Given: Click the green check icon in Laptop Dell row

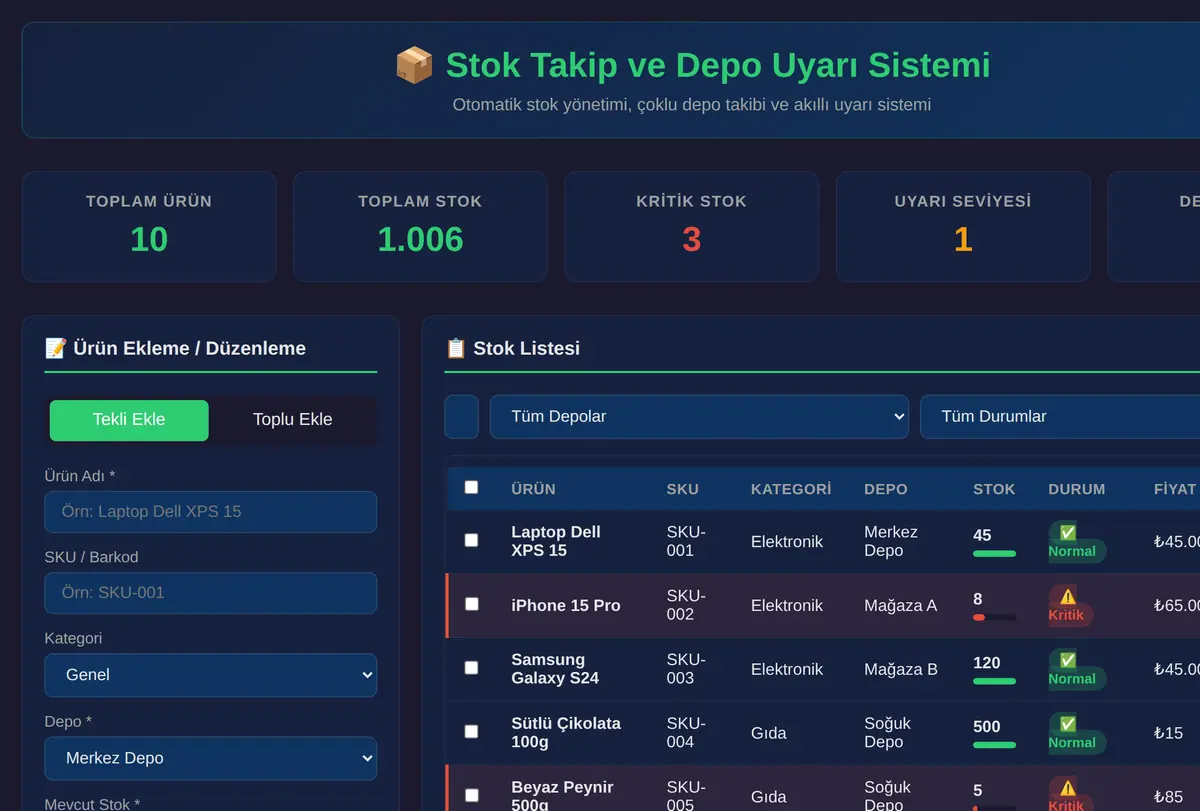Looking at the screenshot, I should pos(1067,533).
